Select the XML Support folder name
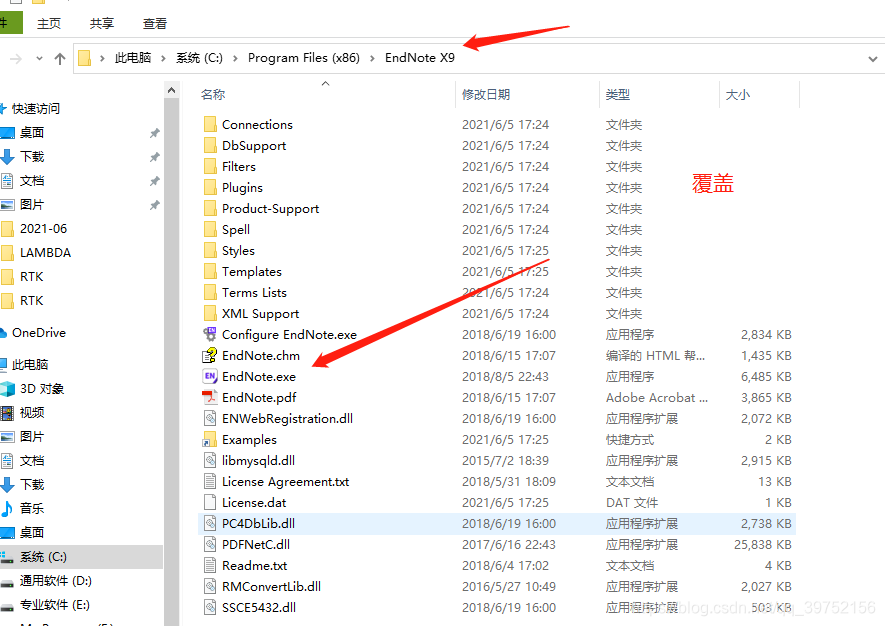 coord(260,313)
